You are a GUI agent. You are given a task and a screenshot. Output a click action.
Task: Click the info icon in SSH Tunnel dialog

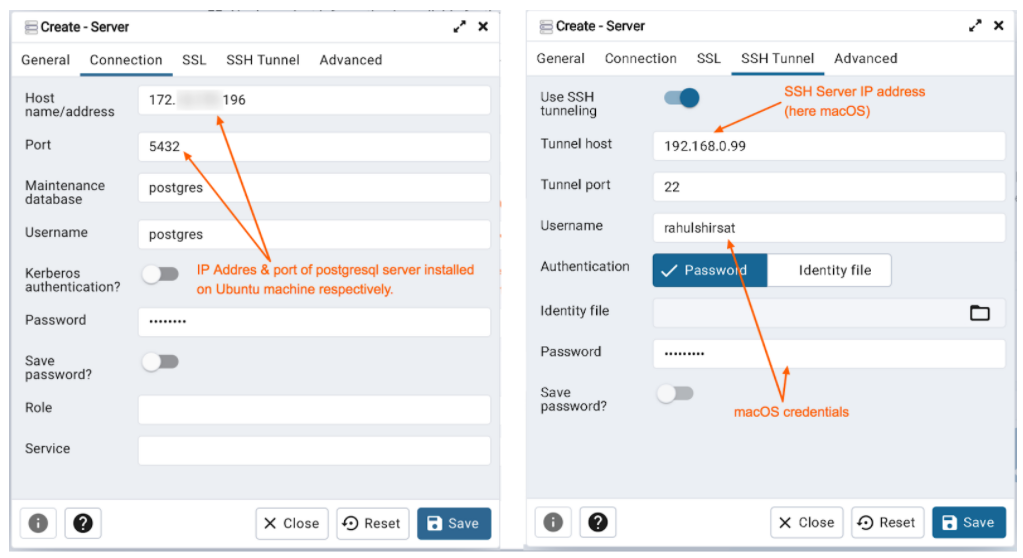pos(553,522)
